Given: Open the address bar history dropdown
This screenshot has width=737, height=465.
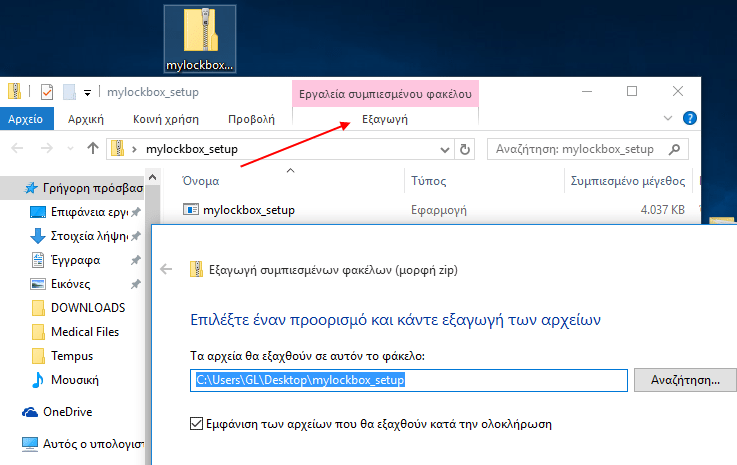Looking at the screenshot, I should tap(444, 150).
